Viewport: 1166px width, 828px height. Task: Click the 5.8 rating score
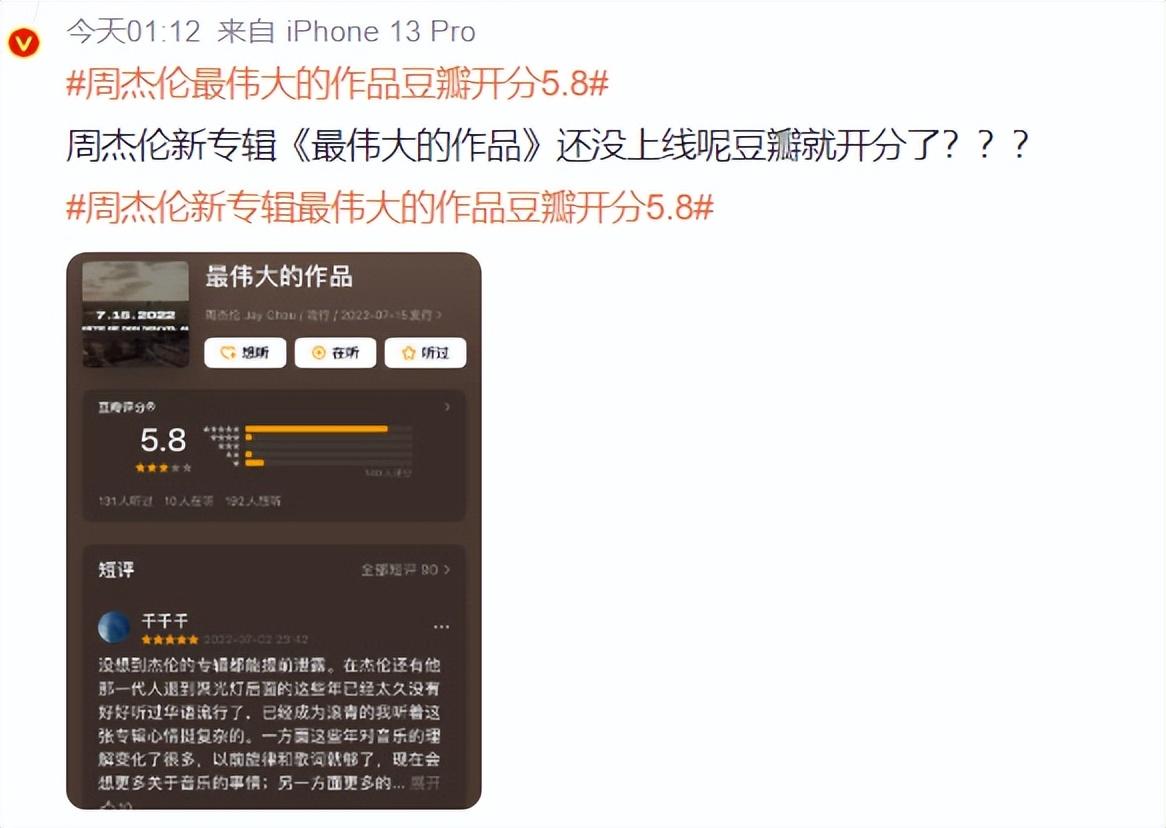pyautogui.click(x=163, y=440)
